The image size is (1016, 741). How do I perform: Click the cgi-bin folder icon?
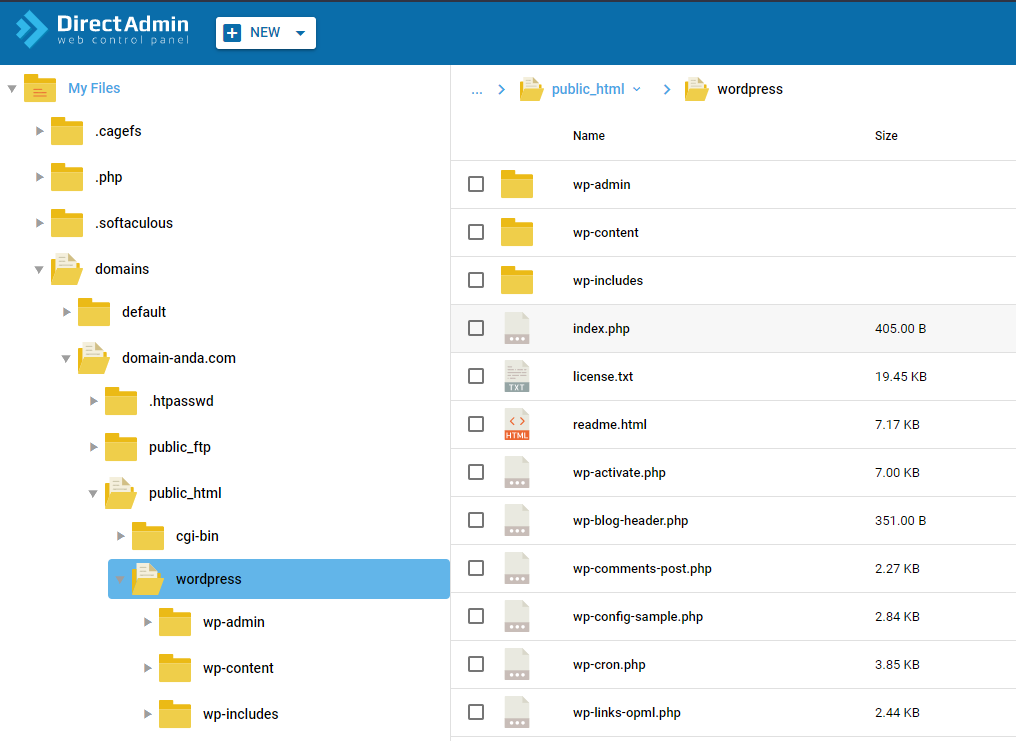point(148,536)
